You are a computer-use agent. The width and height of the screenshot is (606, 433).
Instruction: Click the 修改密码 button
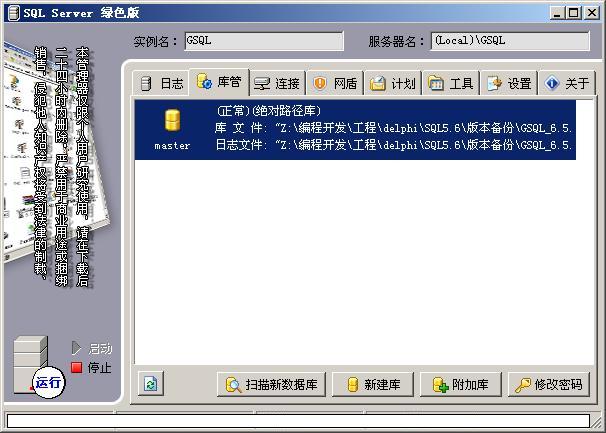(x=549, y=384)
